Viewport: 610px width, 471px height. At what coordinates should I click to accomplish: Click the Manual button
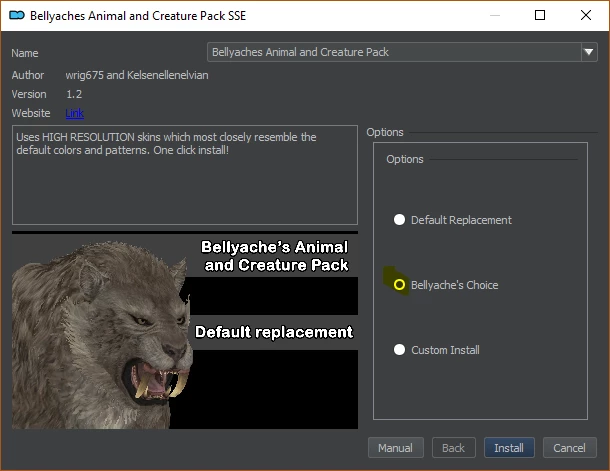[x=396, y=448]
